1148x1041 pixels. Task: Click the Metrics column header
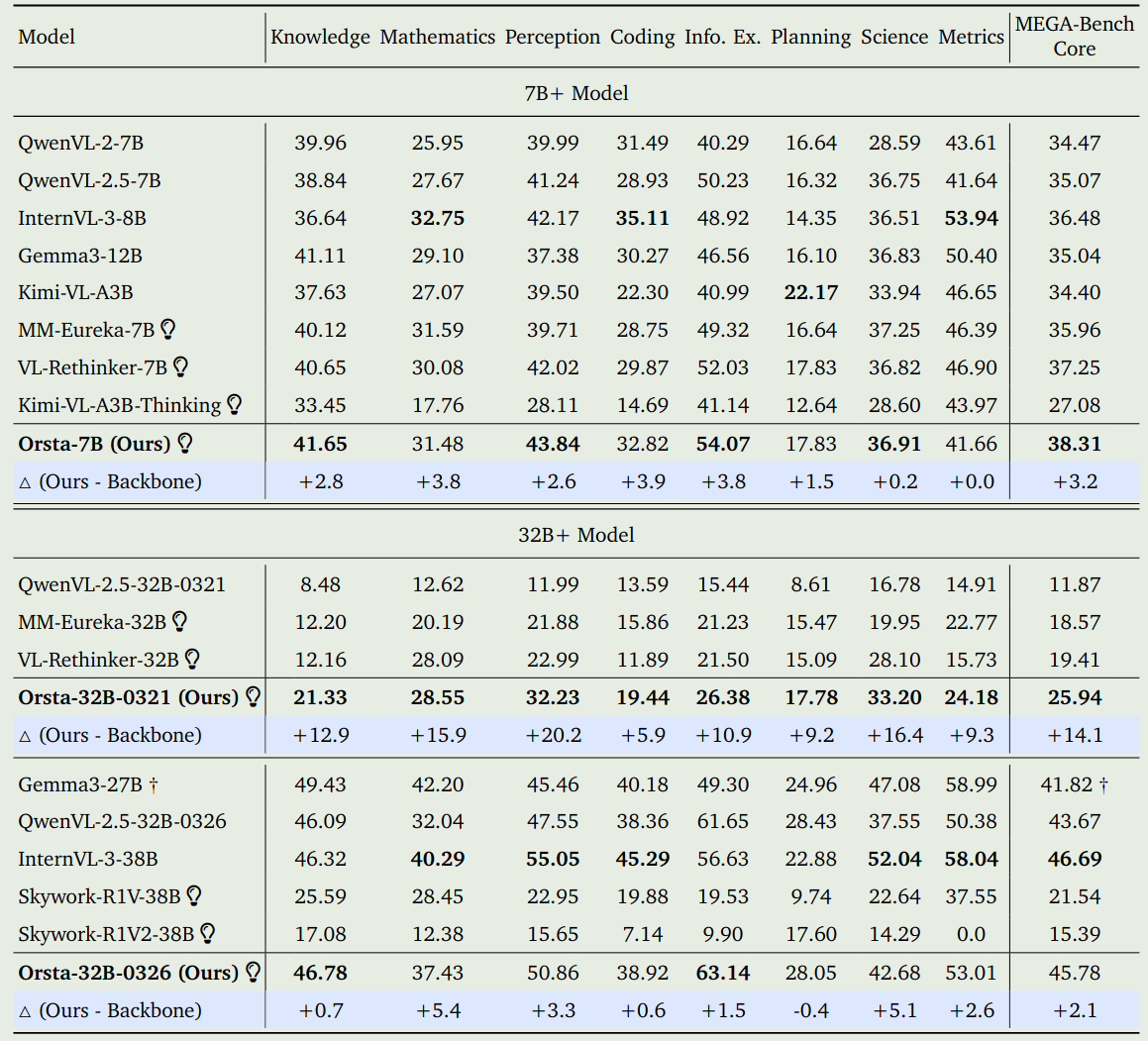[972, 37]
